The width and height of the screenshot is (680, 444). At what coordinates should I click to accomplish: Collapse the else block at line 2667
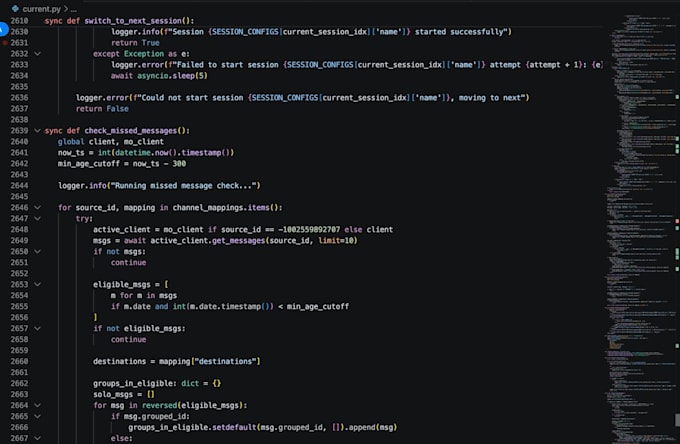(37, 438)
